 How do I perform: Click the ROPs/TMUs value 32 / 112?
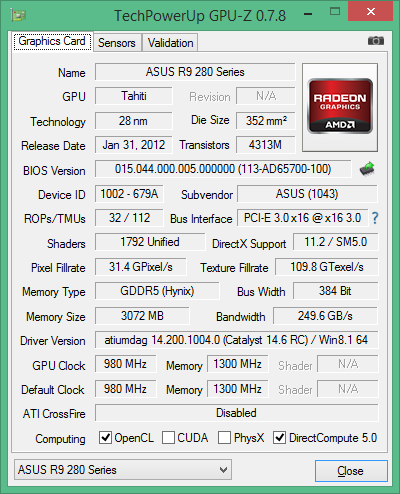tap(129, 218)
